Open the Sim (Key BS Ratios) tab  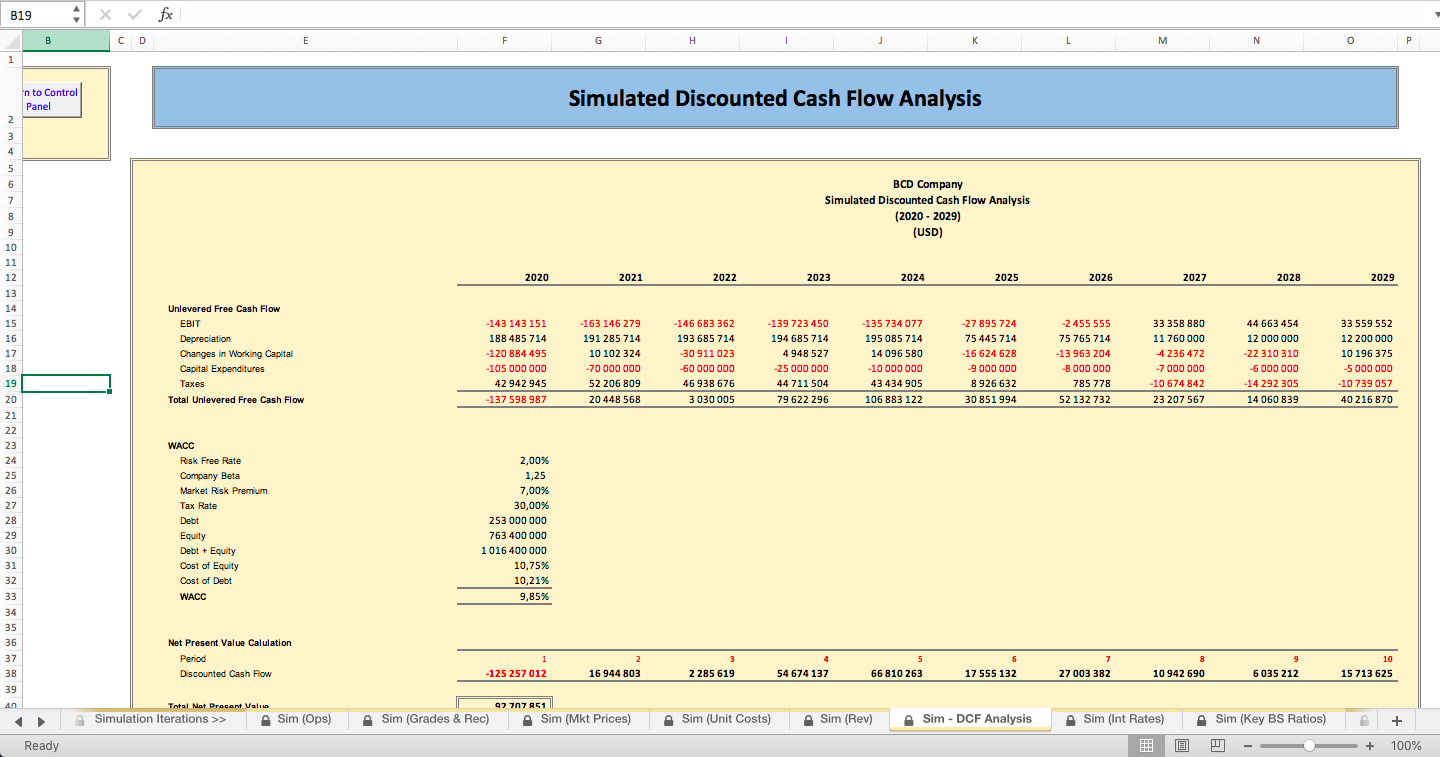pos(1262,719)
